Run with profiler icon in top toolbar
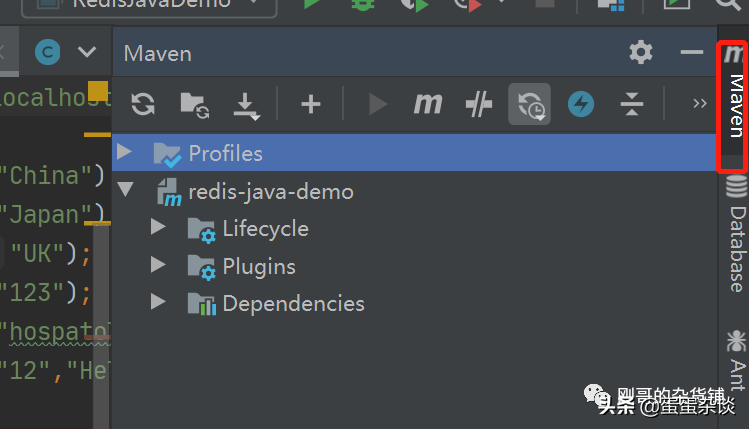The height and width of the screenshot is (429, 749). (x=468, y=5)
